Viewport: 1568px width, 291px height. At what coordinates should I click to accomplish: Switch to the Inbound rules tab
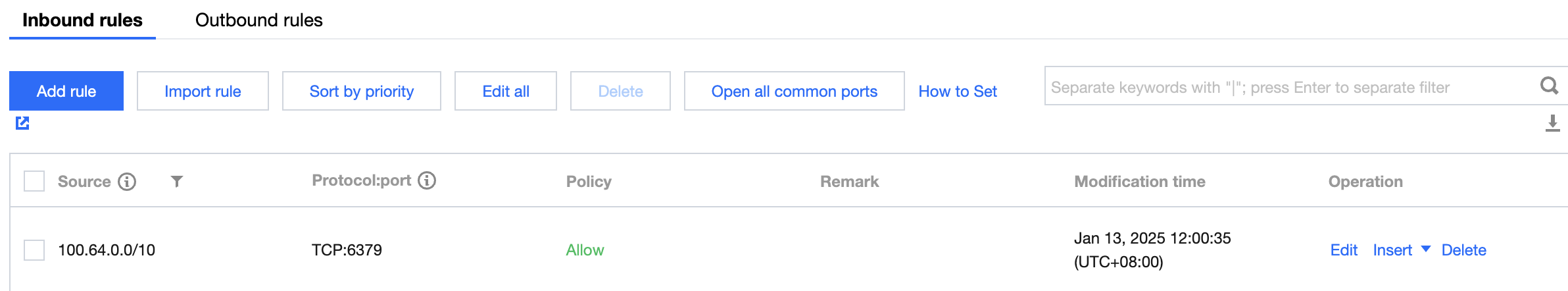[x=82, y=20]
